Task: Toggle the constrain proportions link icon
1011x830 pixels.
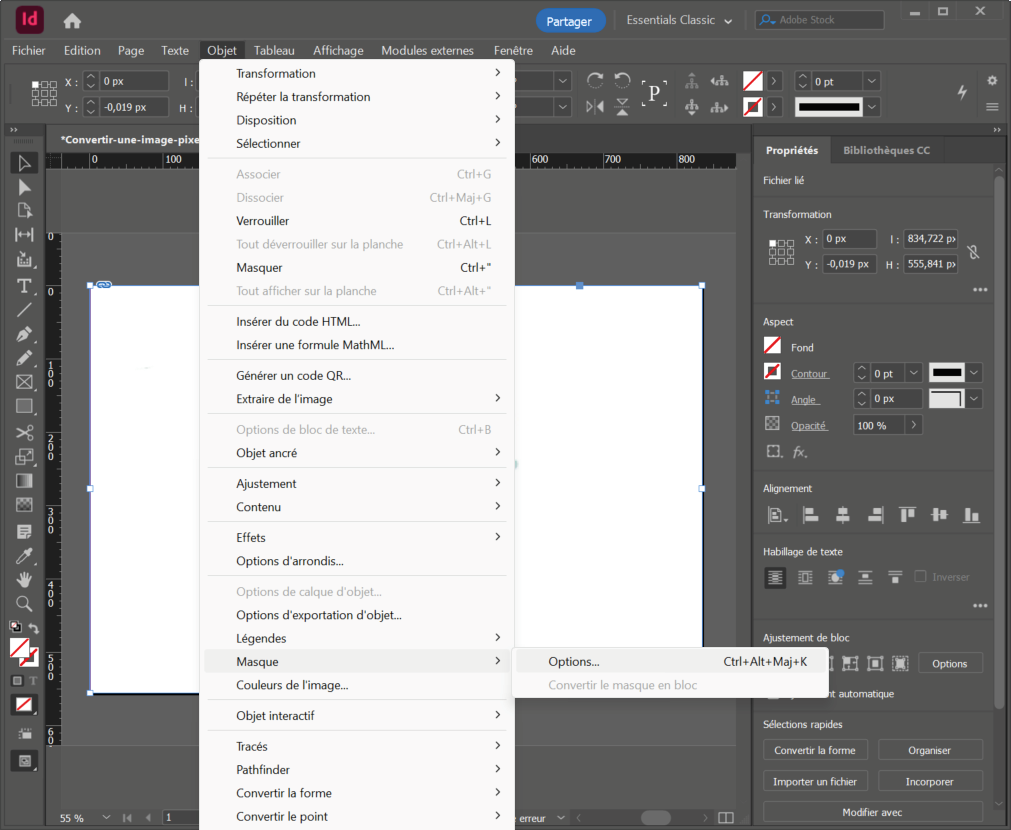Action: pyautogui.click(x=973, y=252)
